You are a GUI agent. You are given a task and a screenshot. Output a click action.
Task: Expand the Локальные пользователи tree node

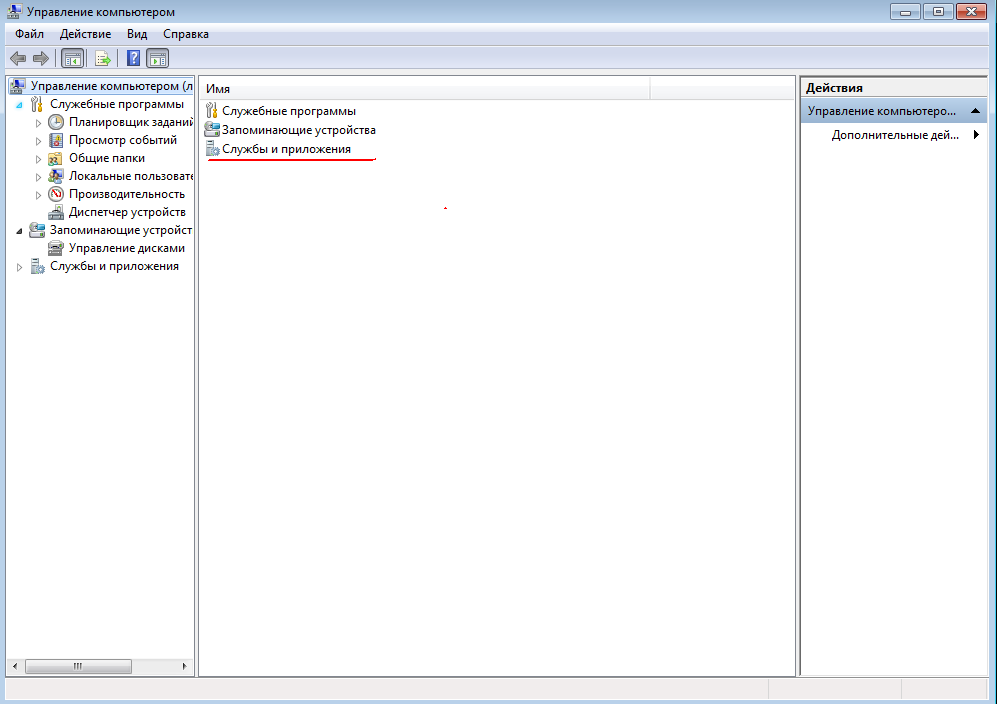tap(39, 176)
